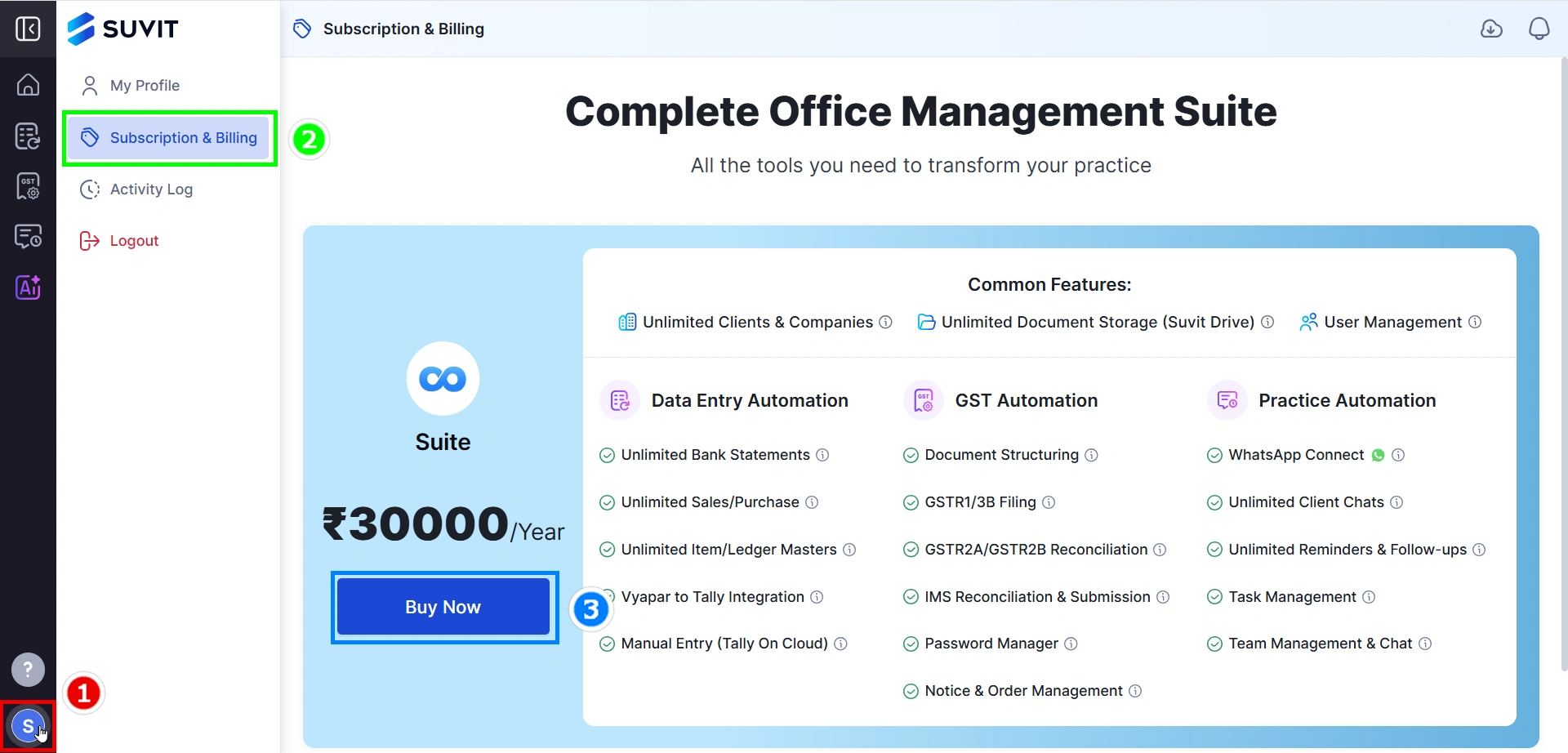The height and width of the screenshot is (753, 1568).
Task: Click the GST Automation heading icon
Action: [x=924, y=400]
